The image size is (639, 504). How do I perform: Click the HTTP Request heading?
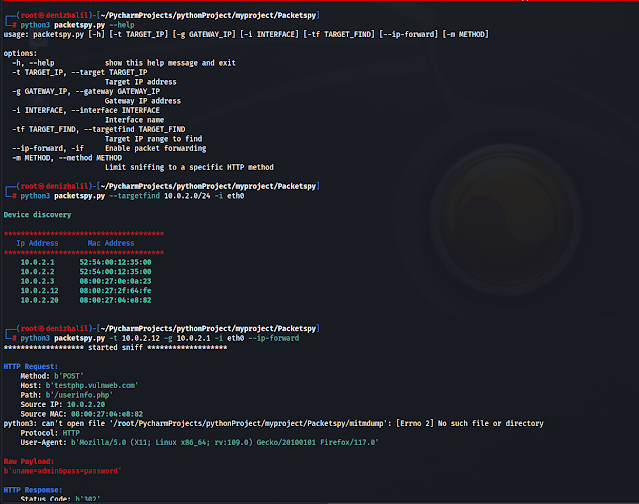point(31,367)
